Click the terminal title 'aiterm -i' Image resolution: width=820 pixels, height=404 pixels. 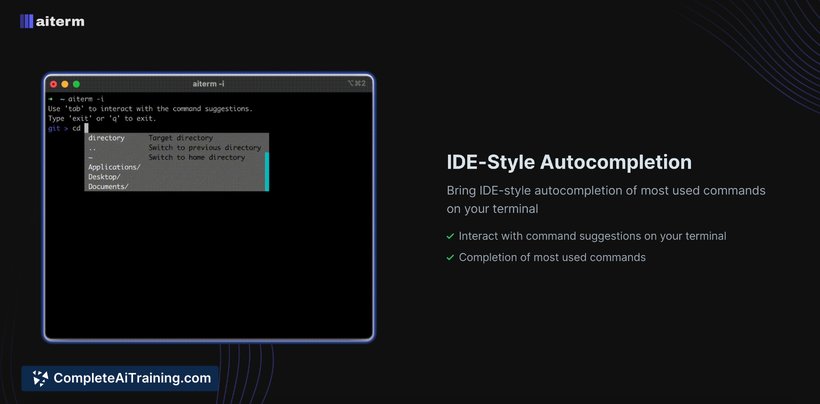[x=208, y=84]
